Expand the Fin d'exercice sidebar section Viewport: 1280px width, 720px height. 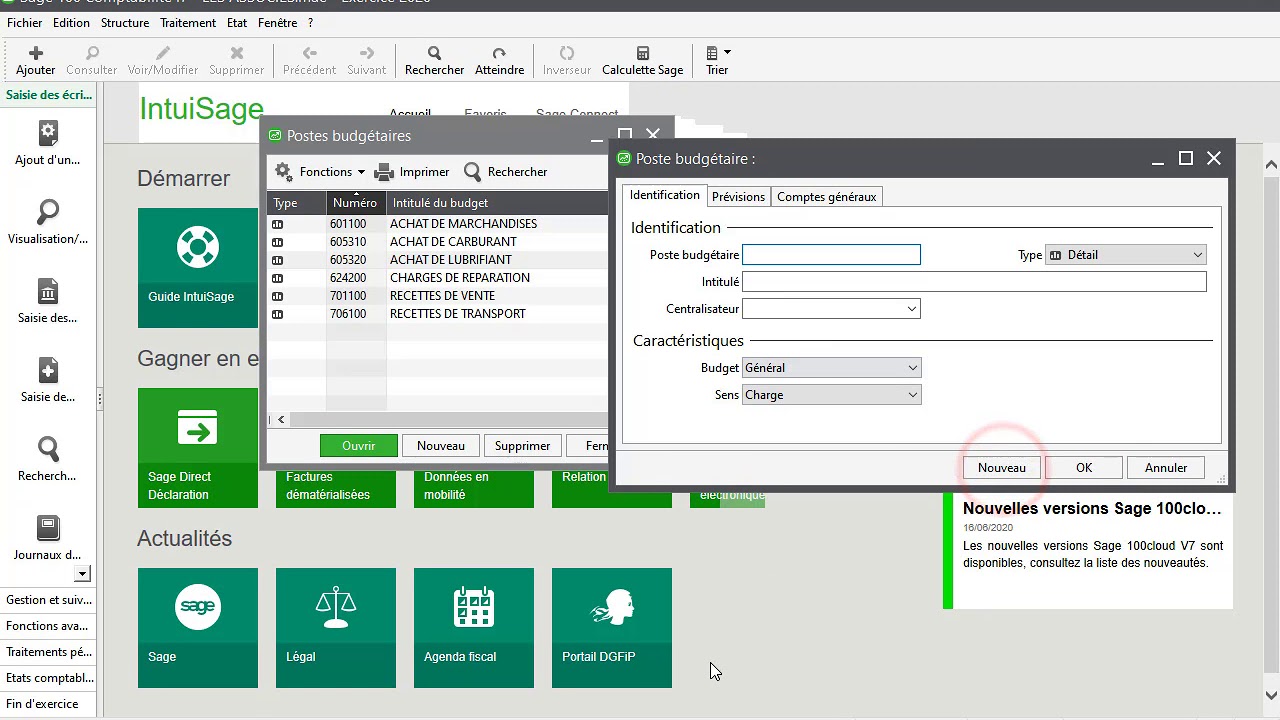click(48, 704)
